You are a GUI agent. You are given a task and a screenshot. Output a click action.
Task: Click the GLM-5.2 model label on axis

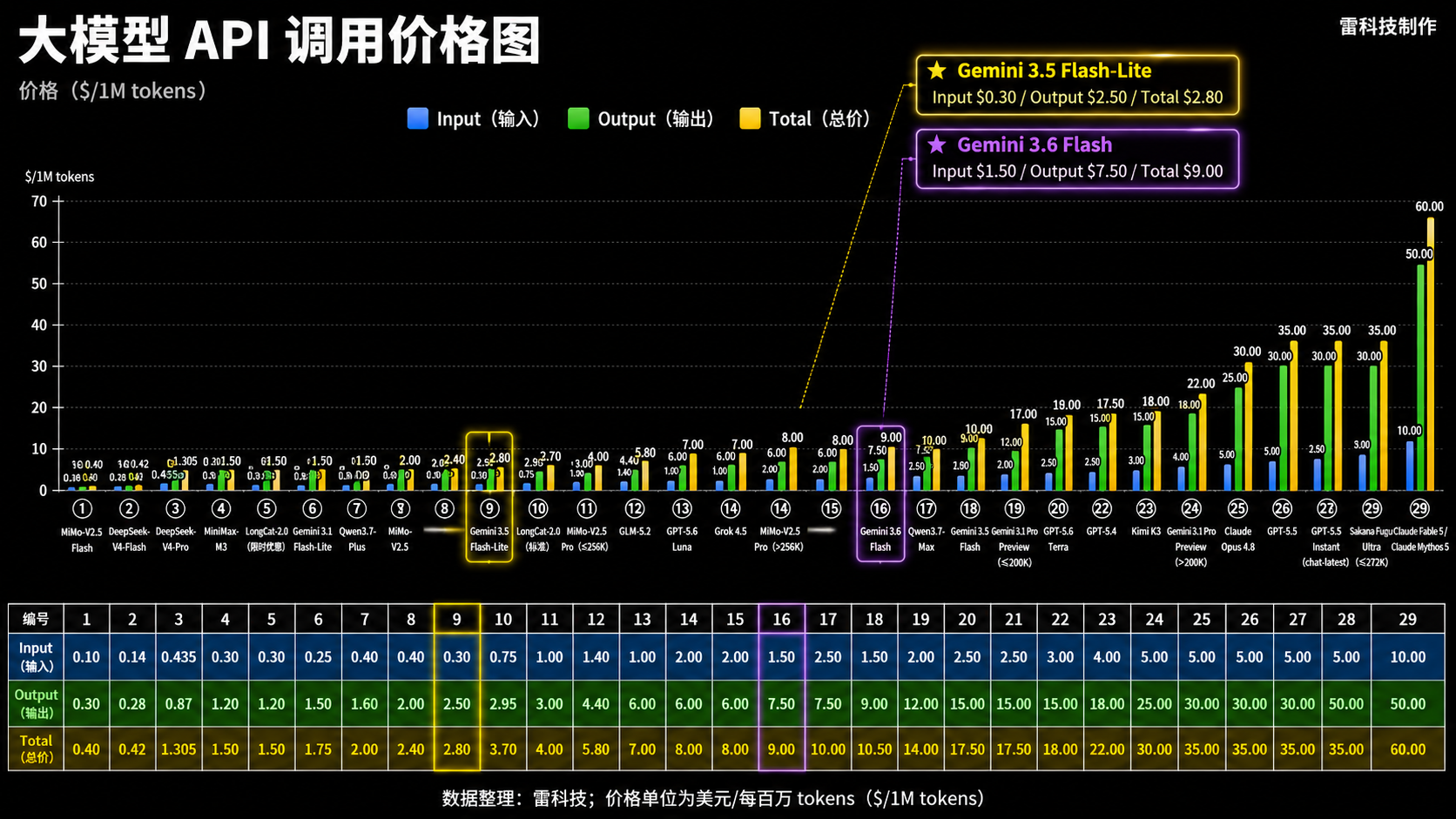point(635,531)
